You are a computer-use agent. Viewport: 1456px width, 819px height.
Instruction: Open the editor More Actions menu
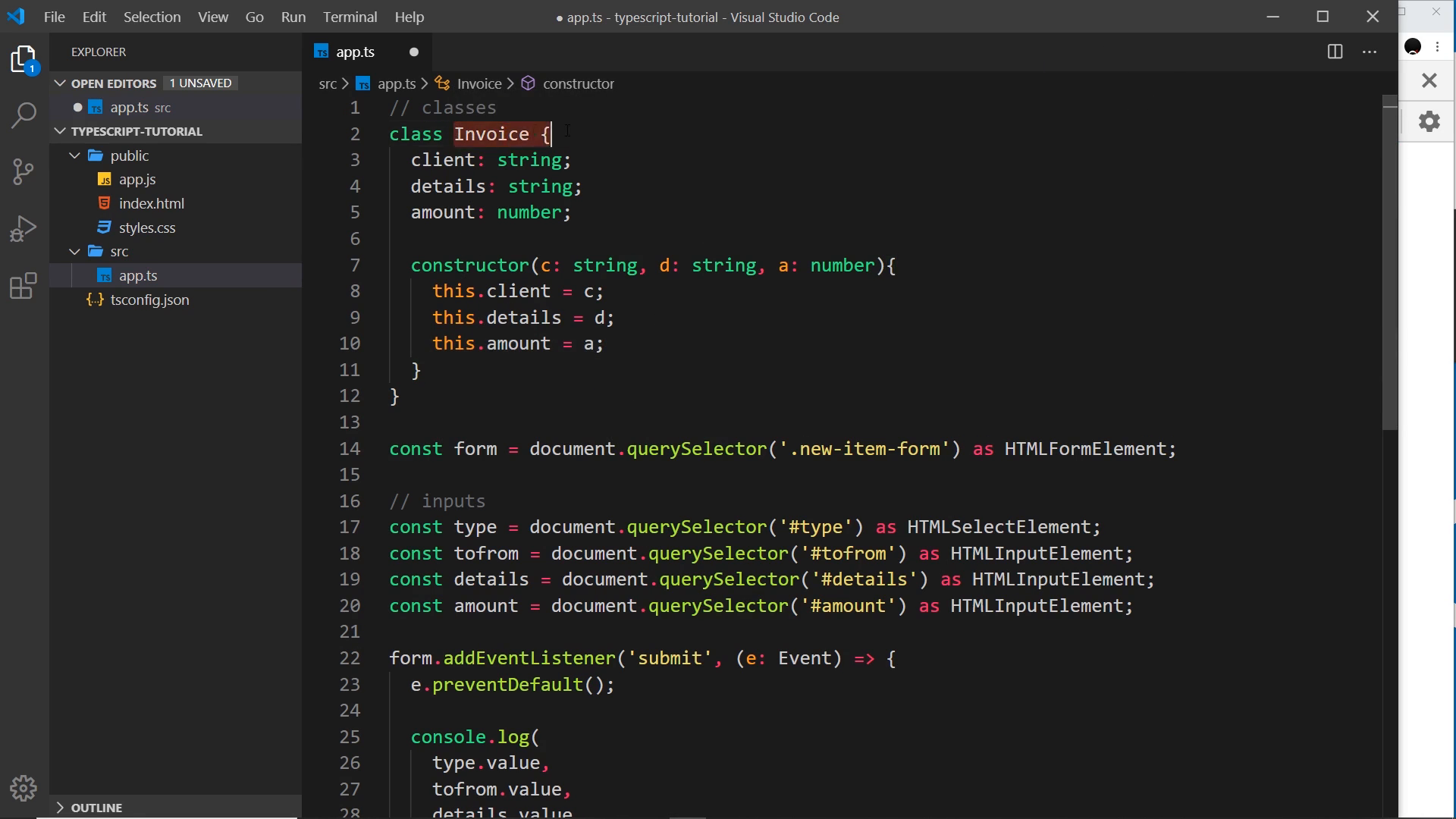(x=1370, y=52)
